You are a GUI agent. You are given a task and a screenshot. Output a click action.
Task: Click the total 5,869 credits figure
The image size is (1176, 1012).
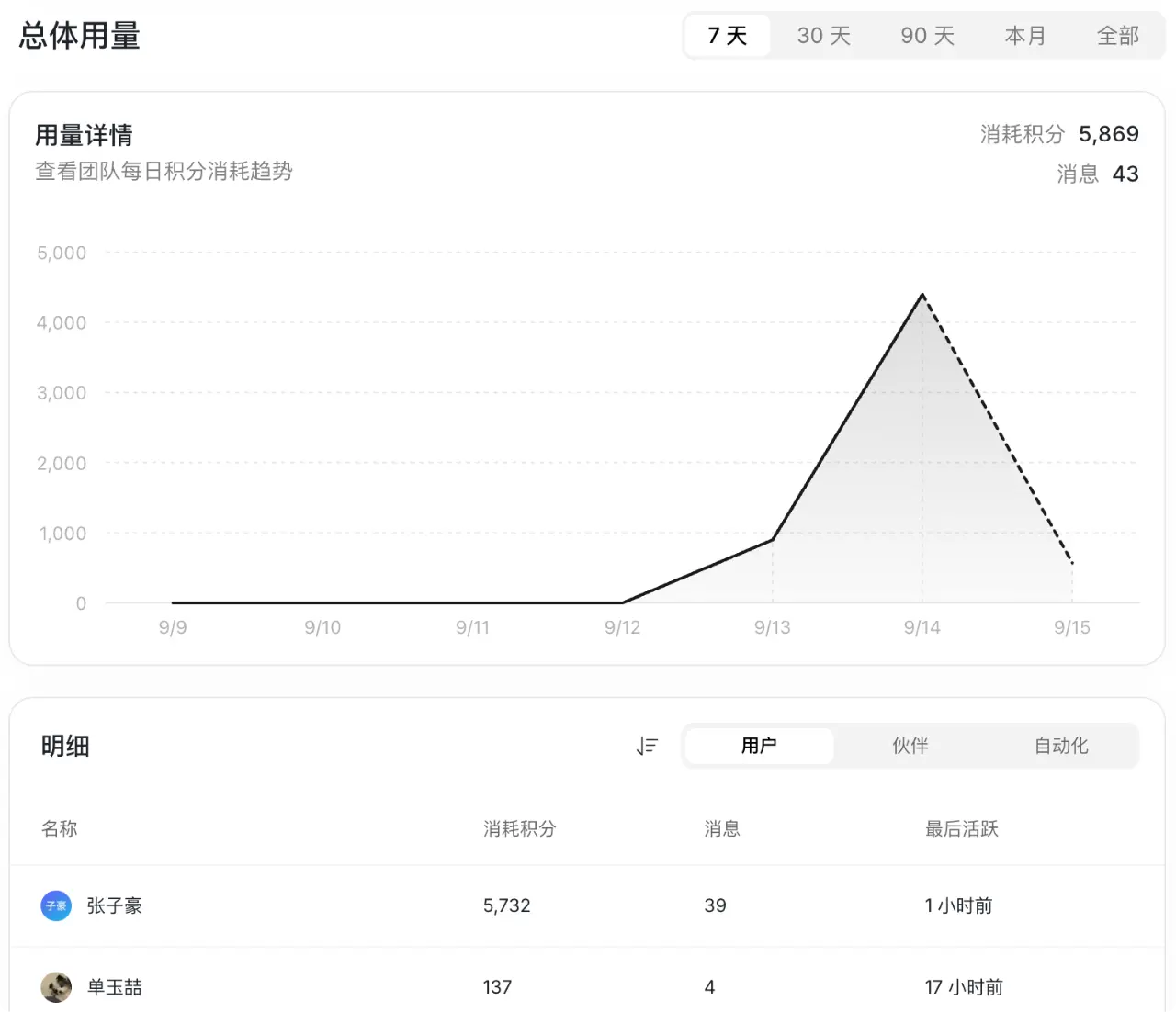[1109, 134]
